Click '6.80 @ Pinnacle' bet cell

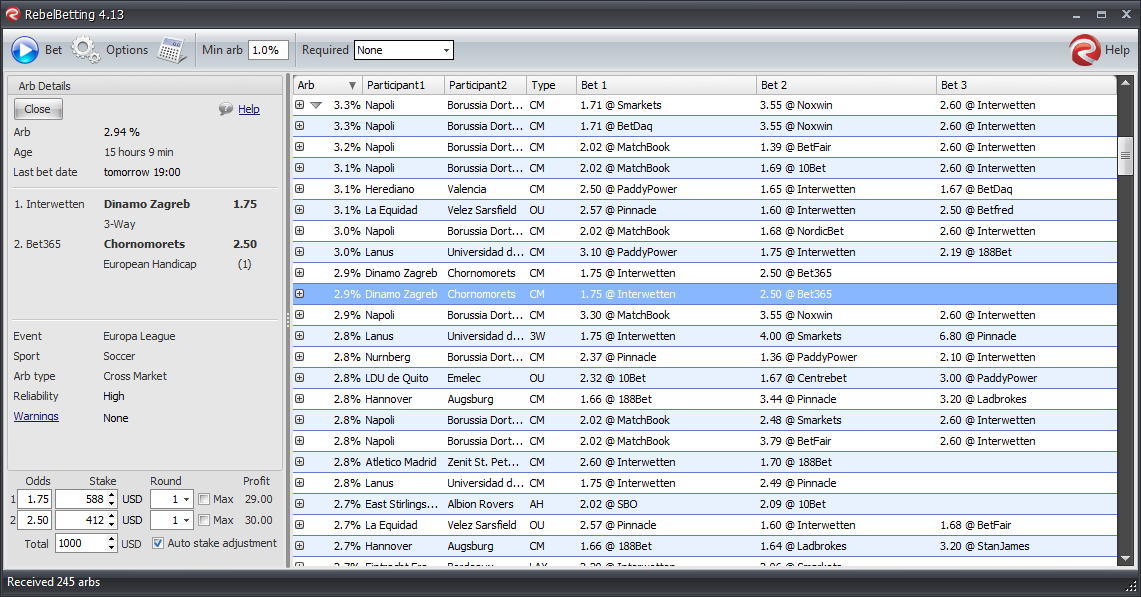[978, 336]
